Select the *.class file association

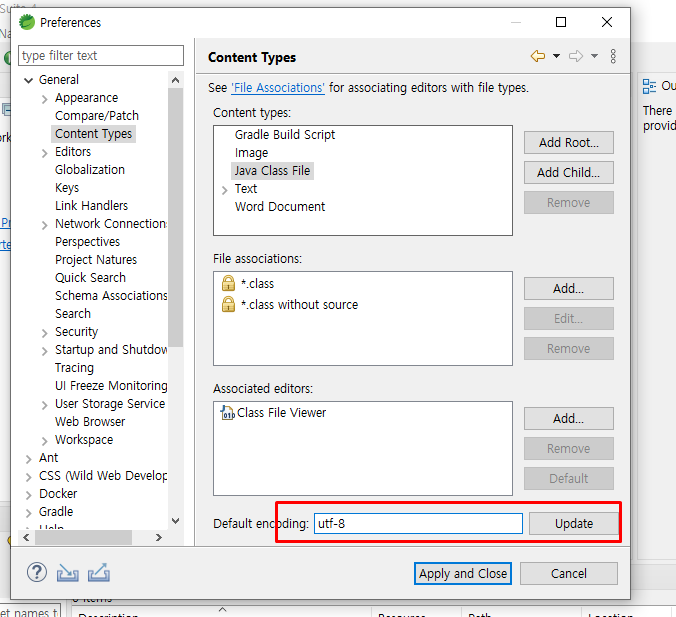[x=257, y=283]
